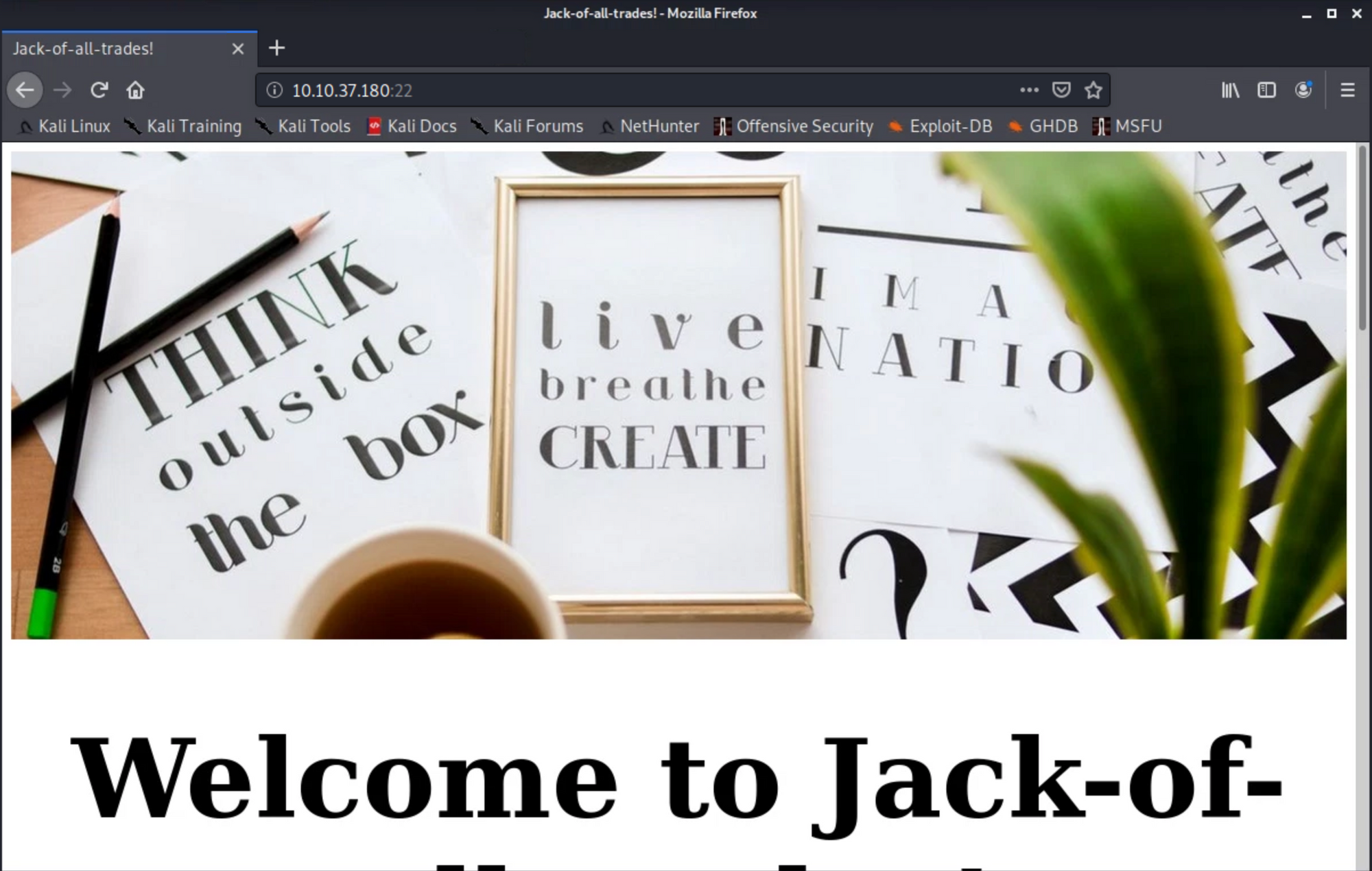Bookmark this page with star icon
This screenshot has width=1372, height=871.
point(1093,90)
